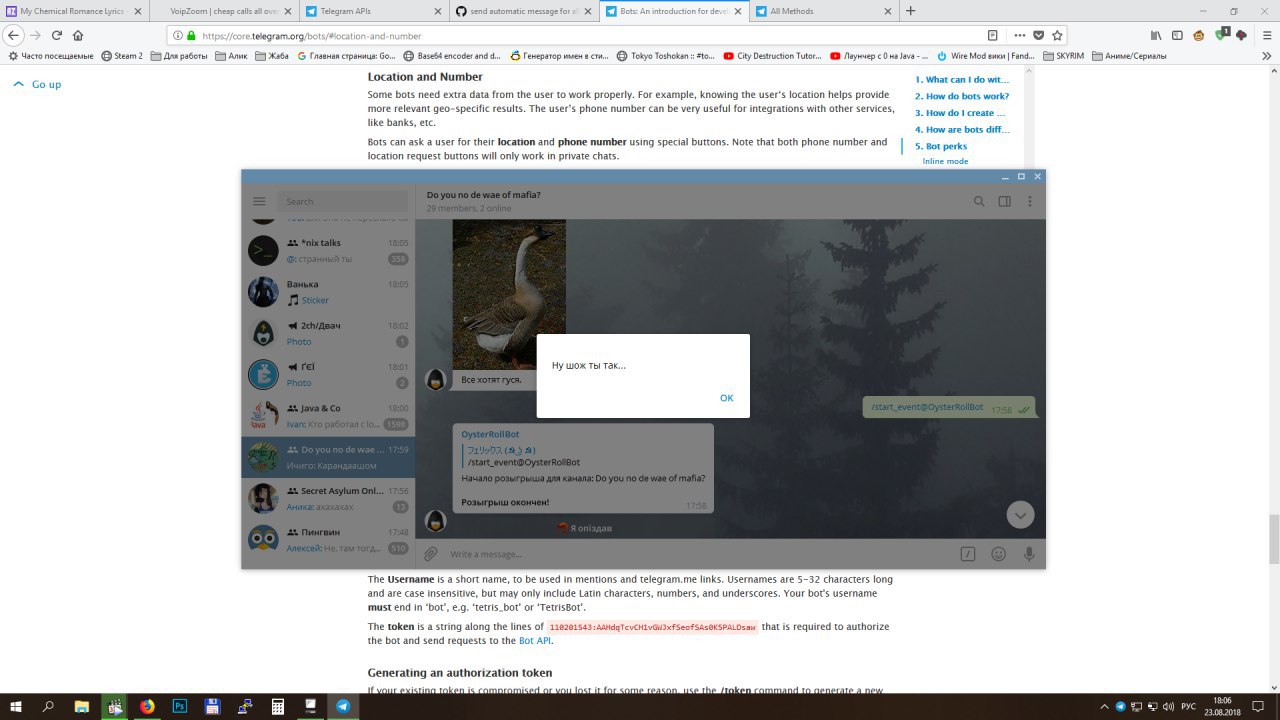Search messages in the current Telegram chat
1280x720 pixels.
coord(979,201)
